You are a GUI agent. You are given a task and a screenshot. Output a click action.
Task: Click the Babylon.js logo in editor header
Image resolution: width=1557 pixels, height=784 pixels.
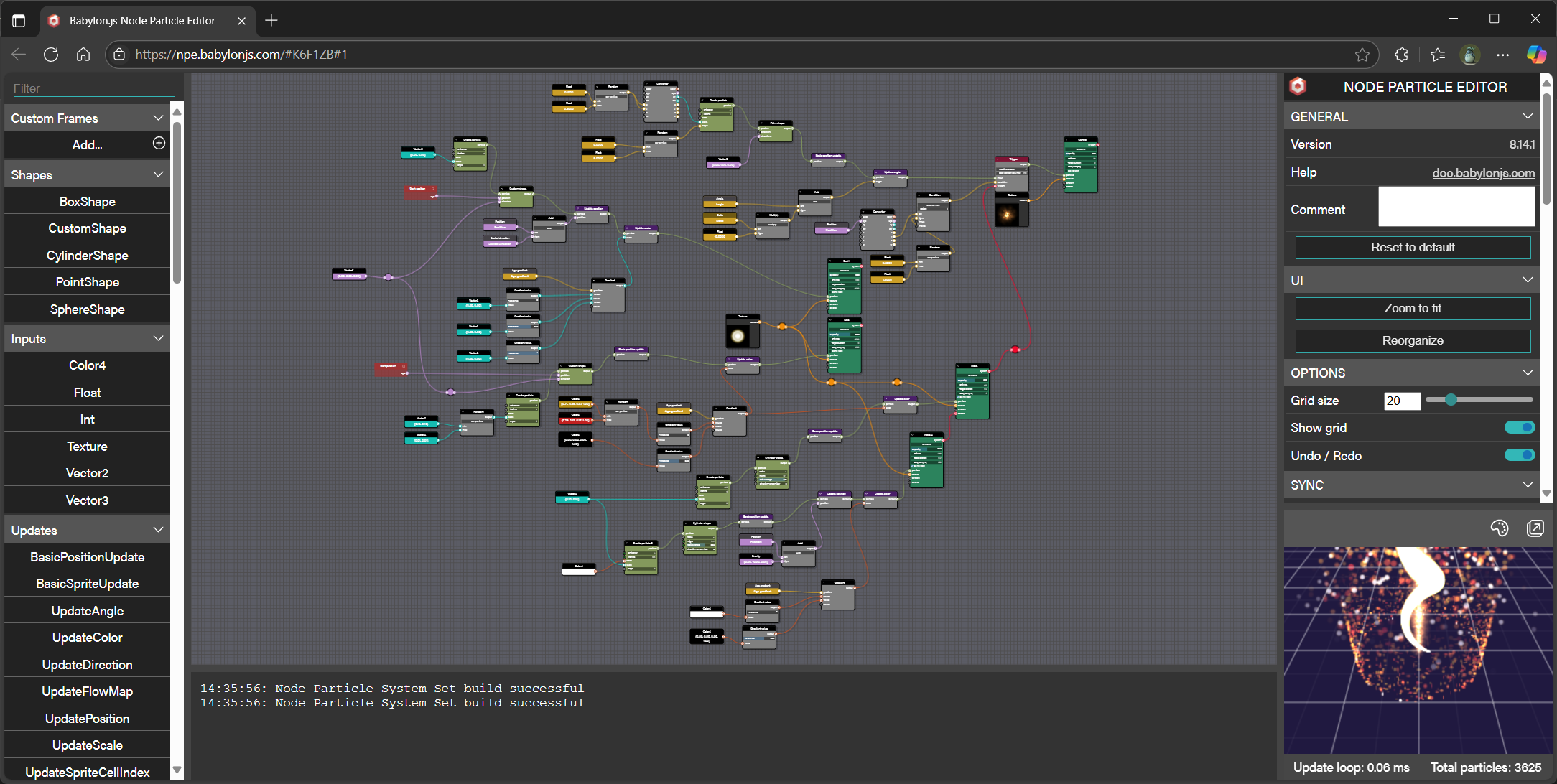tap(1298, 87)
